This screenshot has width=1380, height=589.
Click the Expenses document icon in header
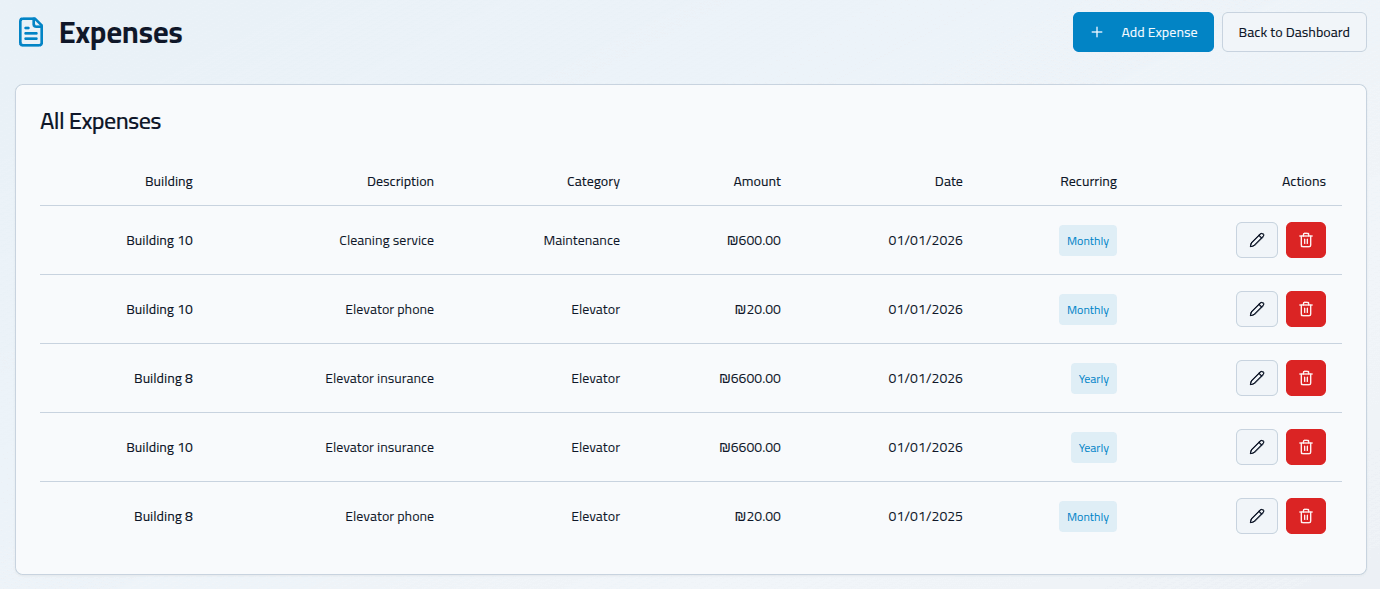(x=32, y=33)
